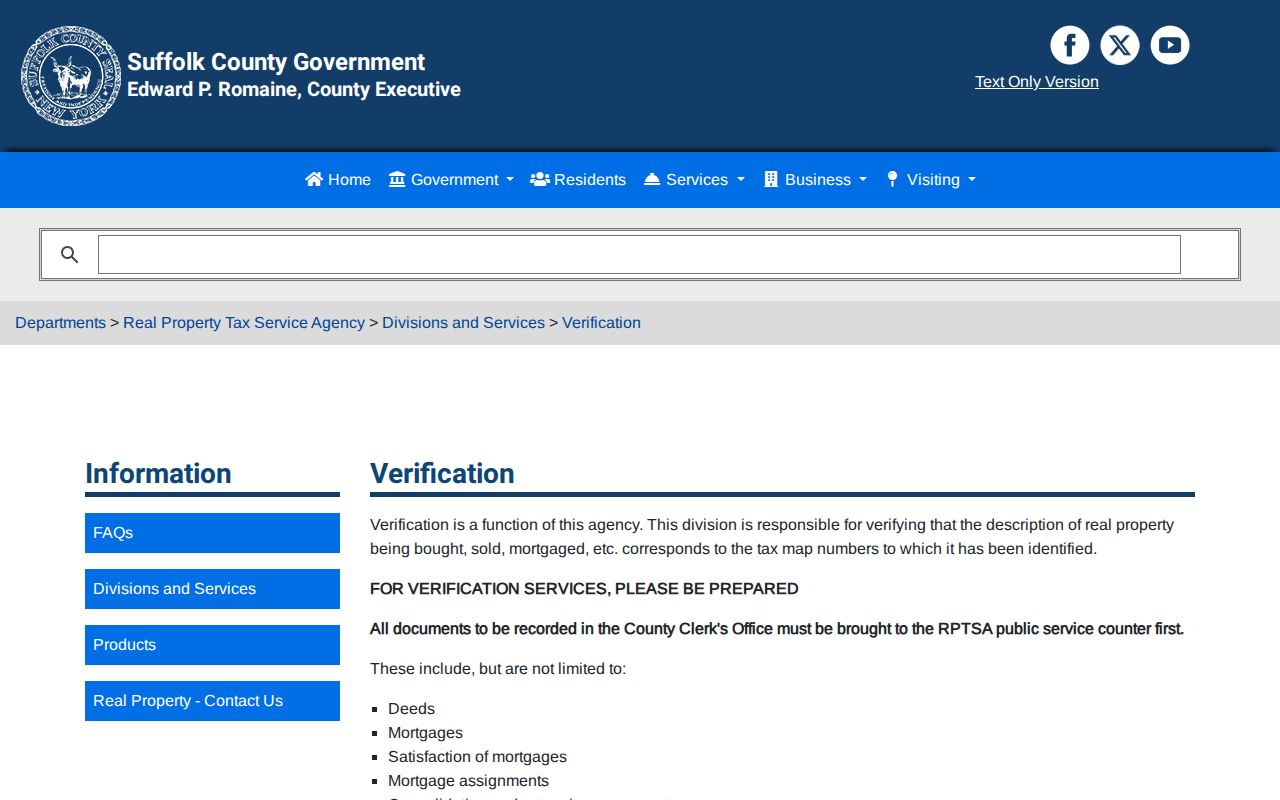1280x800 pixels.
Task: Click the Edward P. Romaine, County Executive text
Action: [x=294, y=89]
